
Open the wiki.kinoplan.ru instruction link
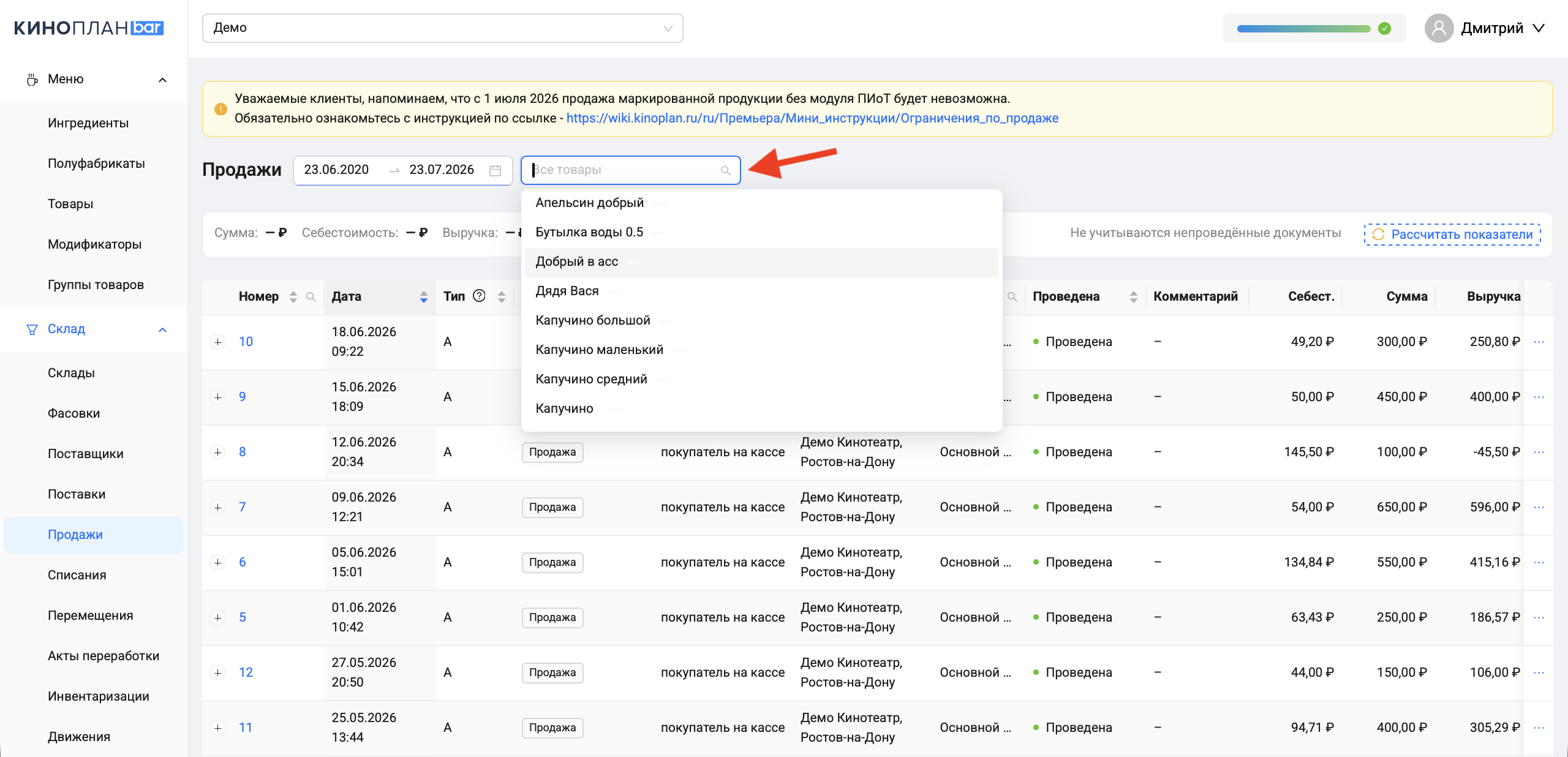tap(812, 118)
